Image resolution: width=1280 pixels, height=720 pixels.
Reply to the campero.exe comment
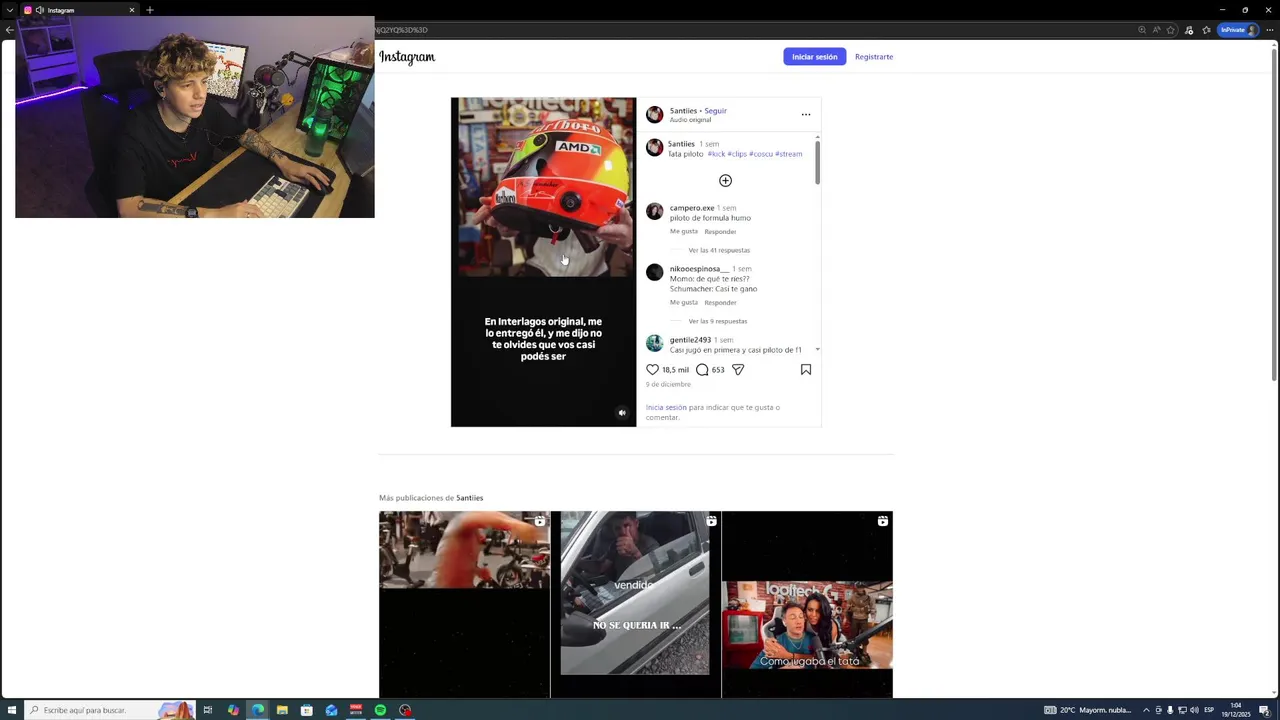click(x=720, y=231)
